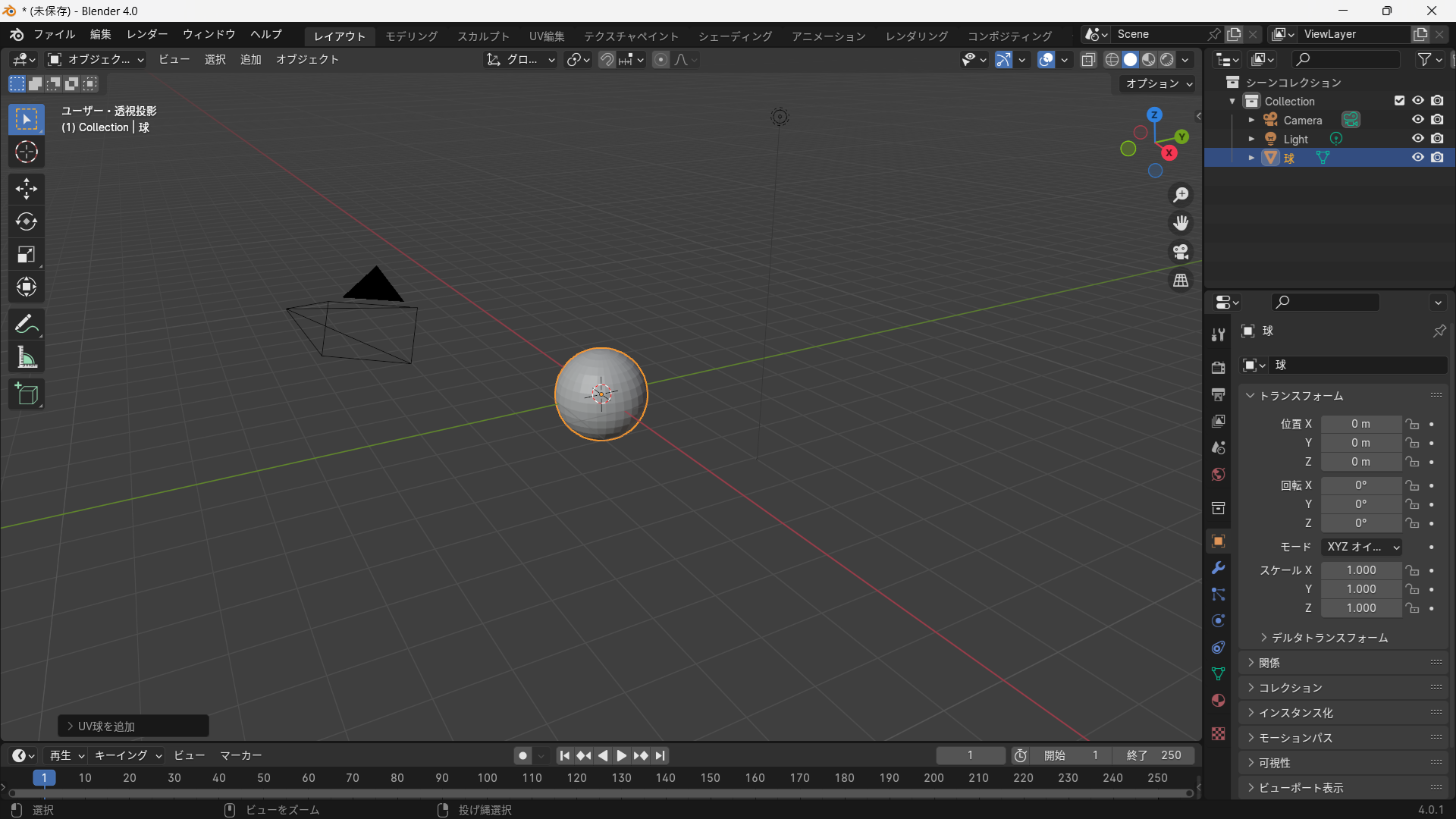Toggle camera view with camera icon
Screen dimensions: 1456x819
(1181, 252)
